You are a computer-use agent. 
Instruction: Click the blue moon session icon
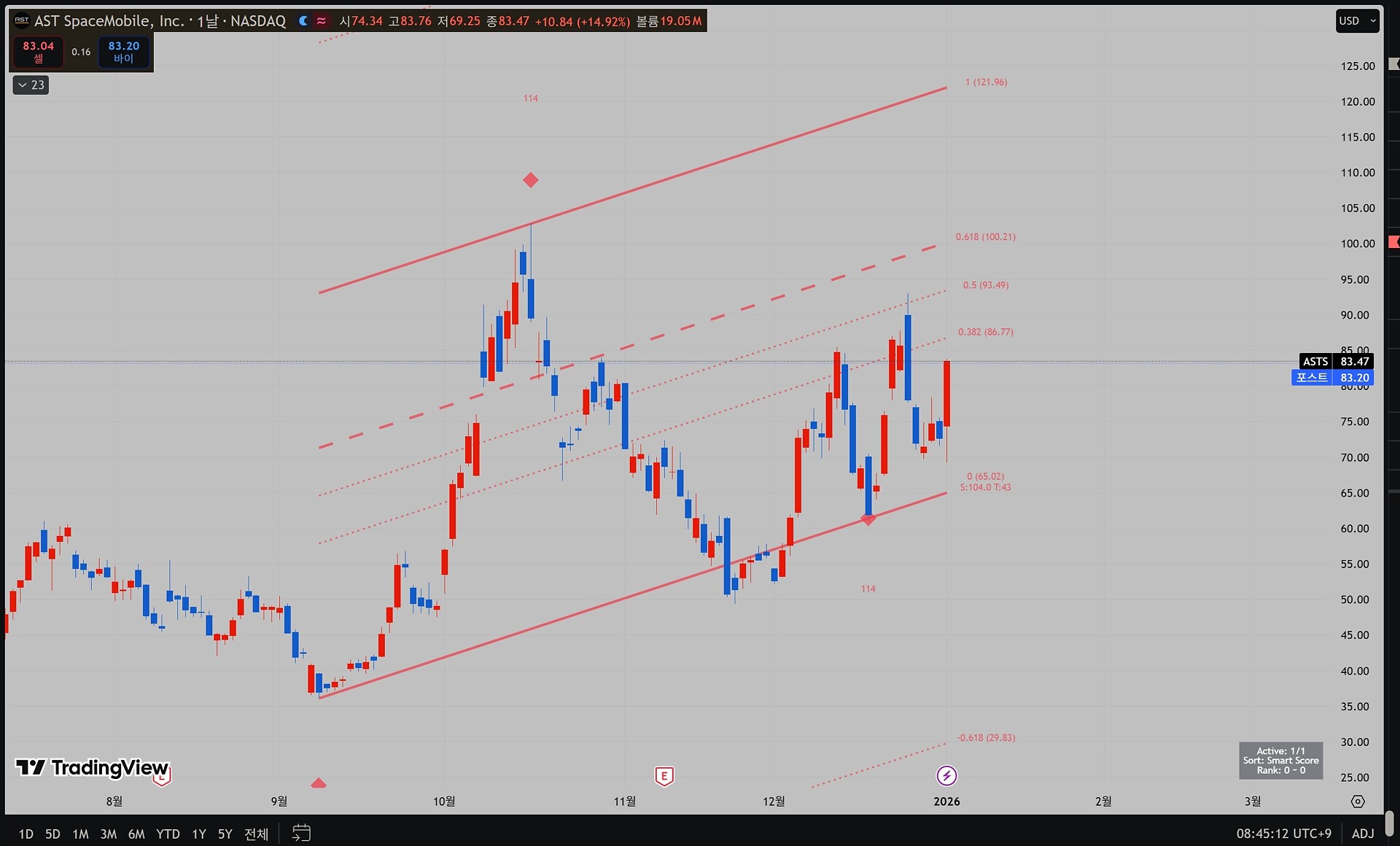point(303,21)
